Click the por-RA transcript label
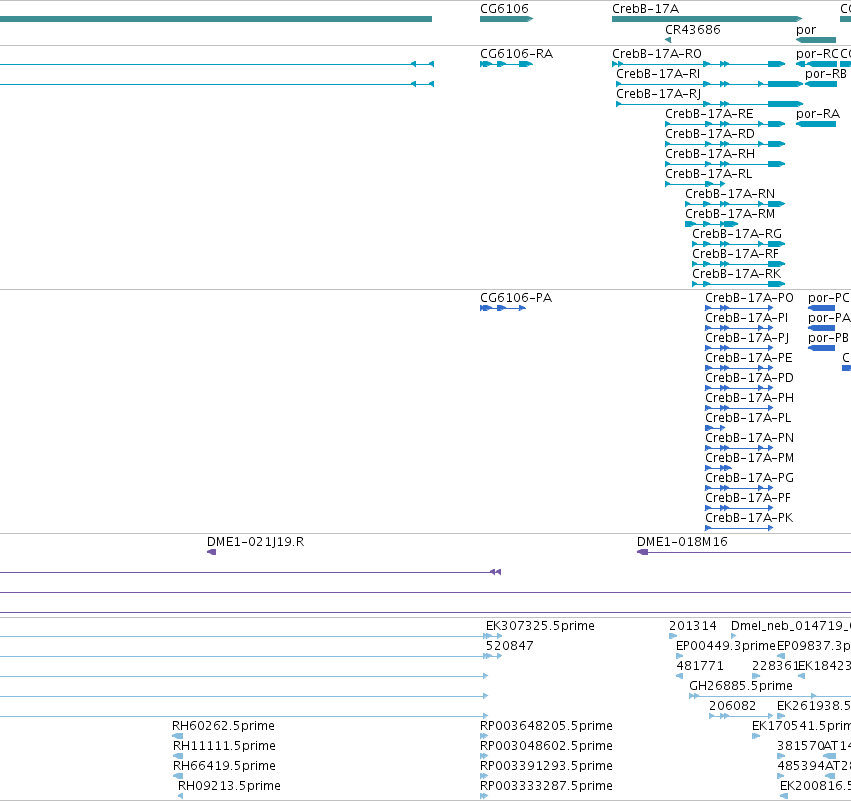Viewport: 851px width, 801px height. 818,114
